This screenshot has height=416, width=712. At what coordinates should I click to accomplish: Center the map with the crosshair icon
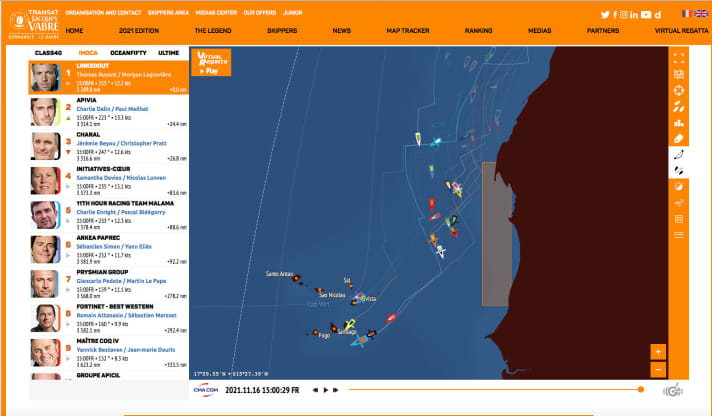tap(678, 90)
